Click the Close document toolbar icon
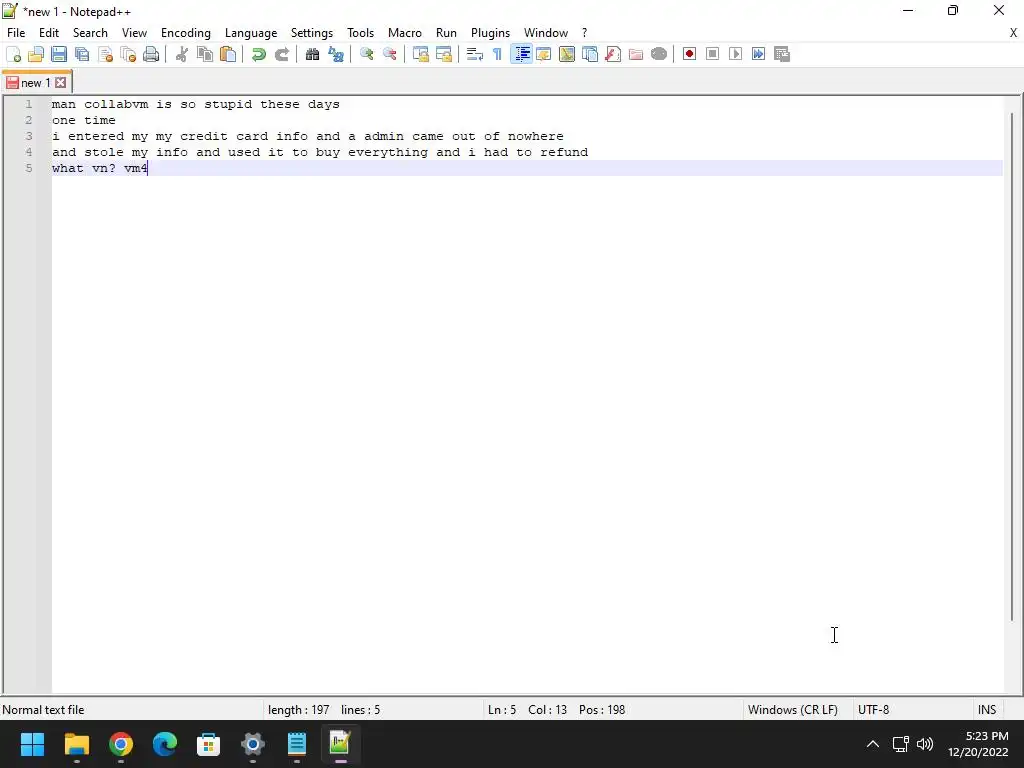 105,54
